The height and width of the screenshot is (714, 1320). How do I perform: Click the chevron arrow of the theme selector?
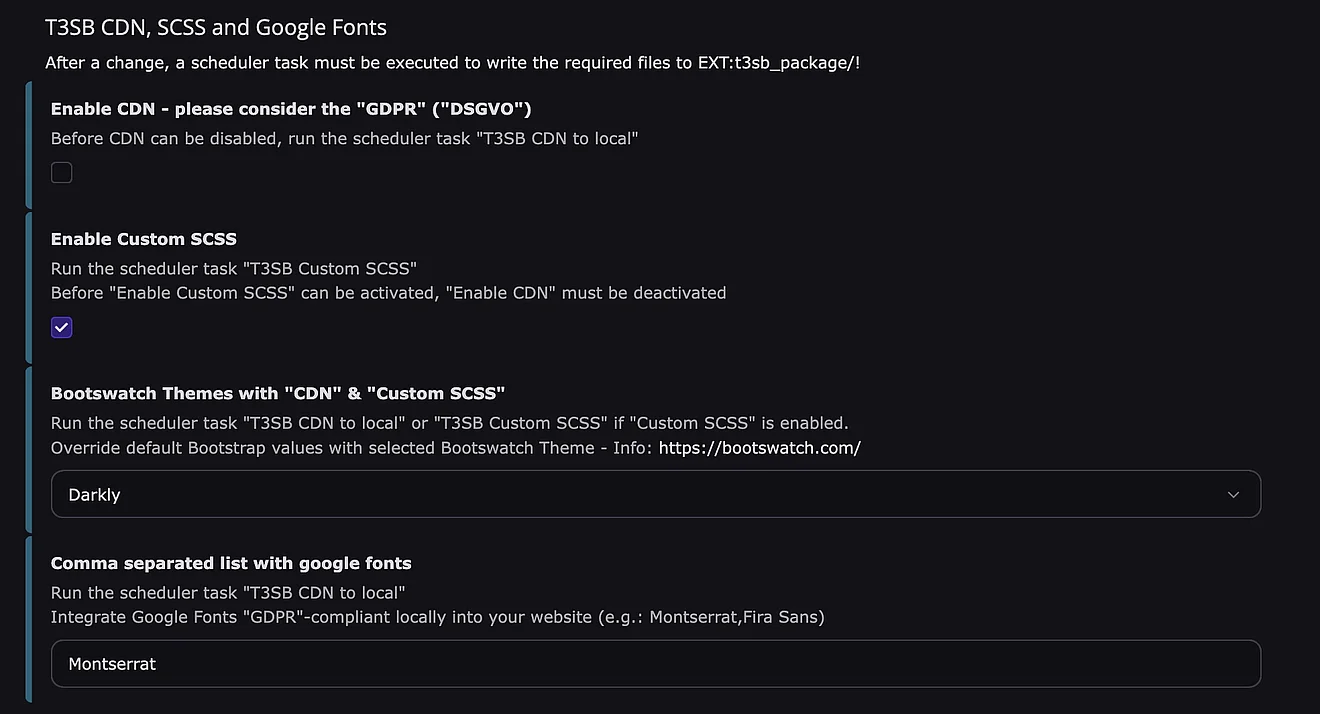(1233, 495)
